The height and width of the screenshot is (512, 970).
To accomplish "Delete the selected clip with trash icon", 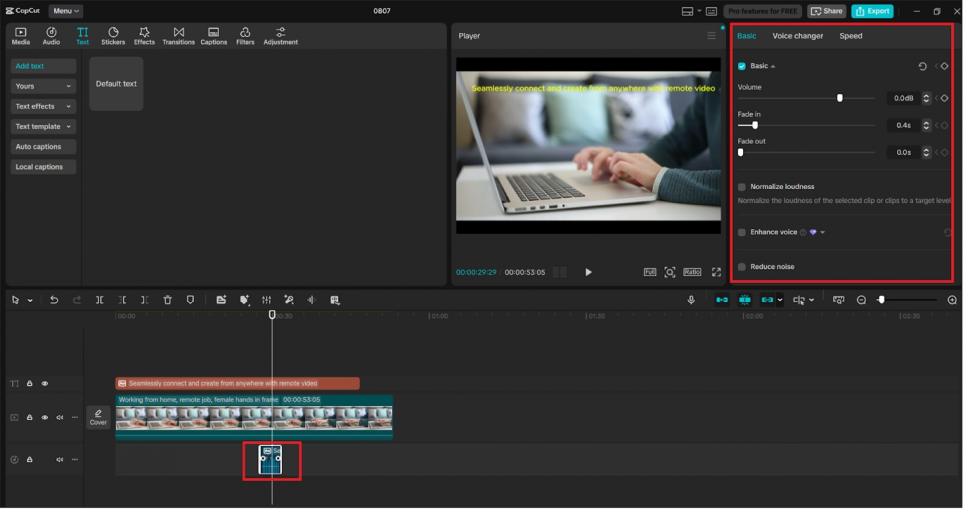I will [167, 300].
